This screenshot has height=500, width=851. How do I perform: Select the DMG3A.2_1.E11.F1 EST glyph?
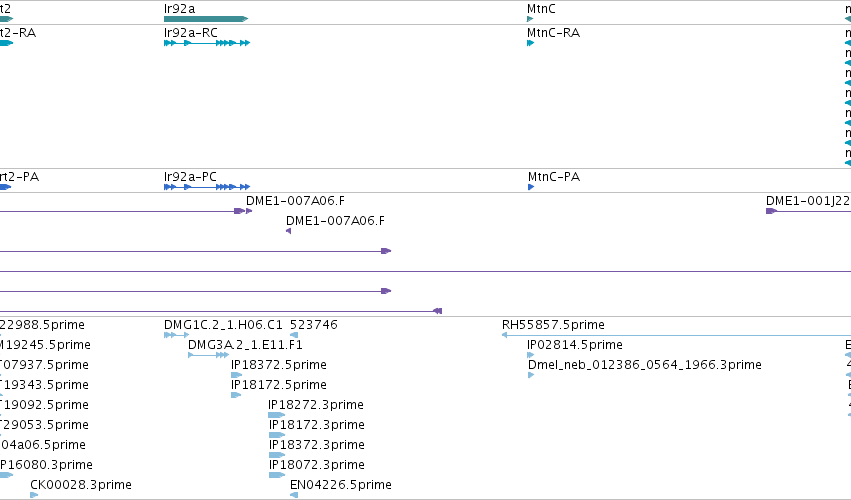click(208, 355)
